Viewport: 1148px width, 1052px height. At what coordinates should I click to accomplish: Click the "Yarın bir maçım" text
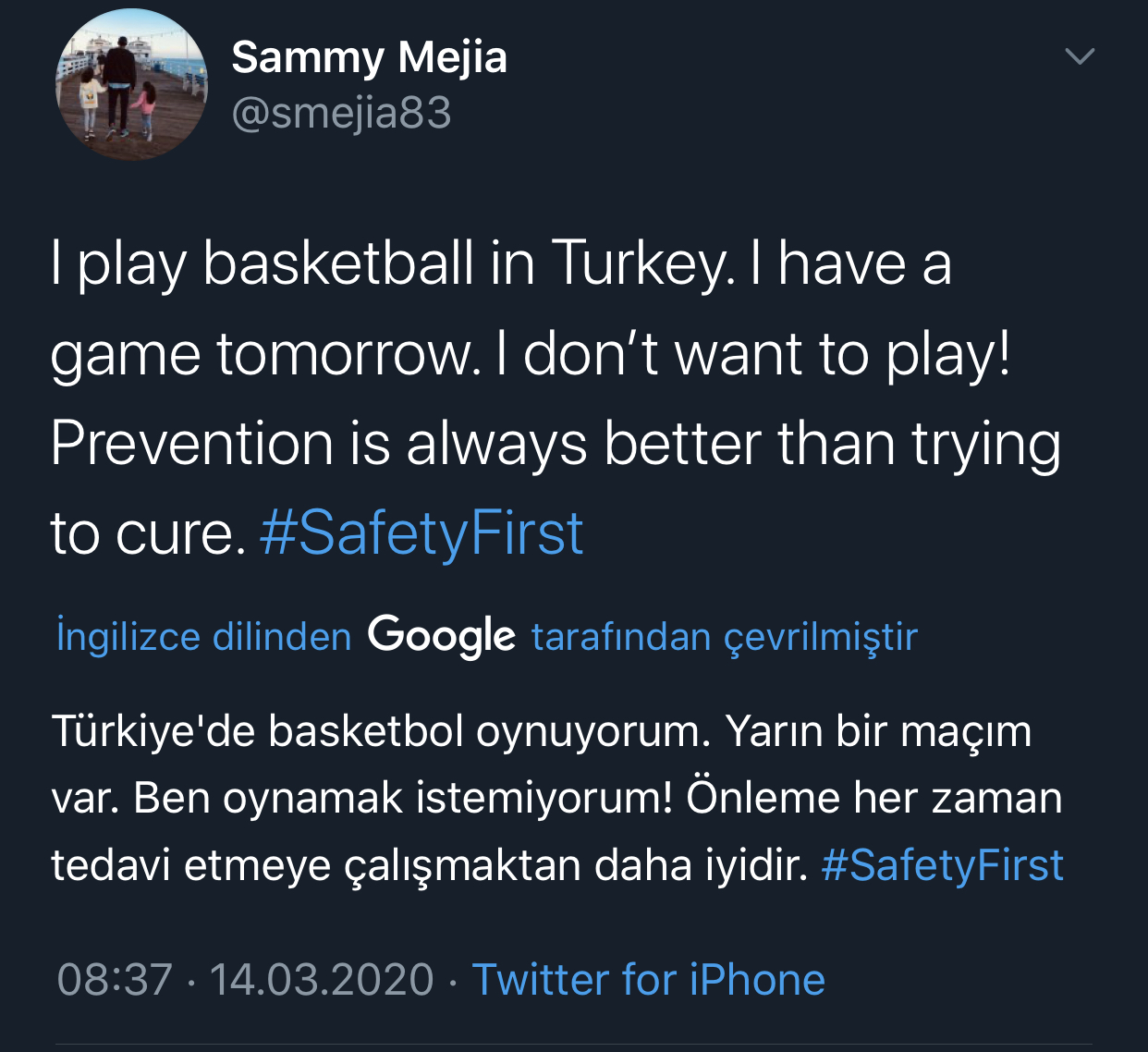pos(878,731)
